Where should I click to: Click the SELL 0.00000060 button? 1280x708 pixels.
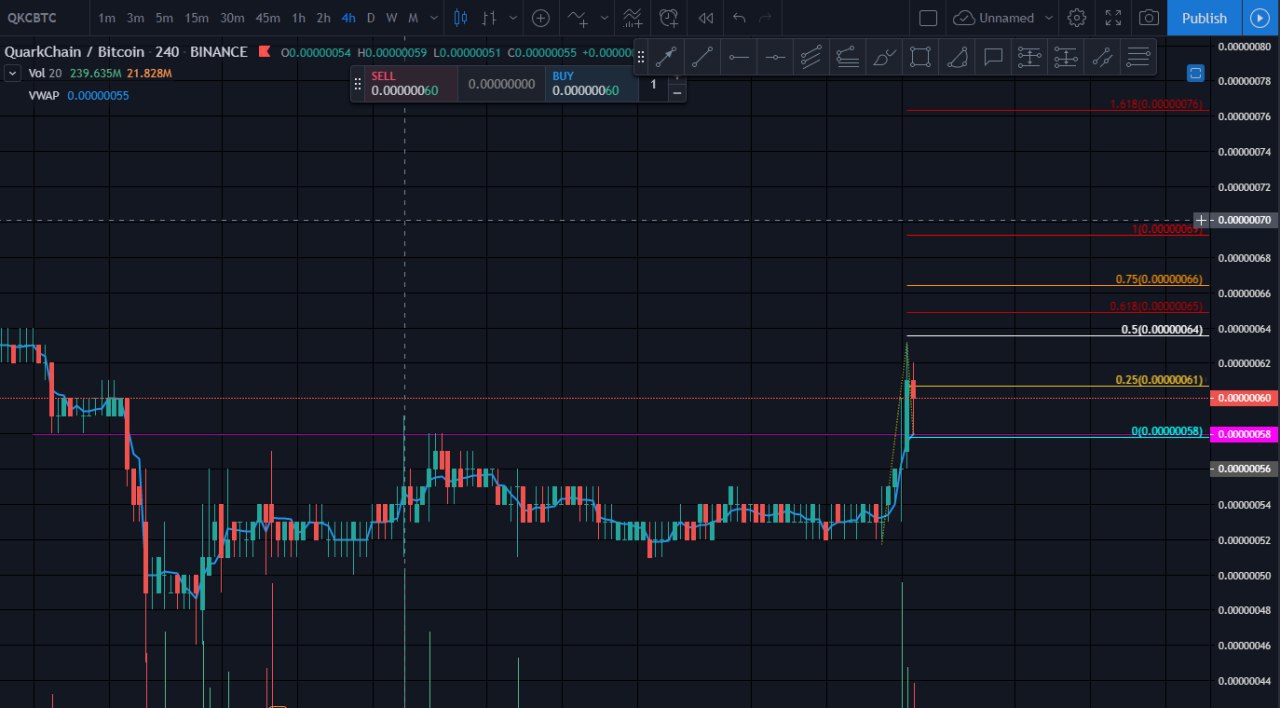pos(412,84)
